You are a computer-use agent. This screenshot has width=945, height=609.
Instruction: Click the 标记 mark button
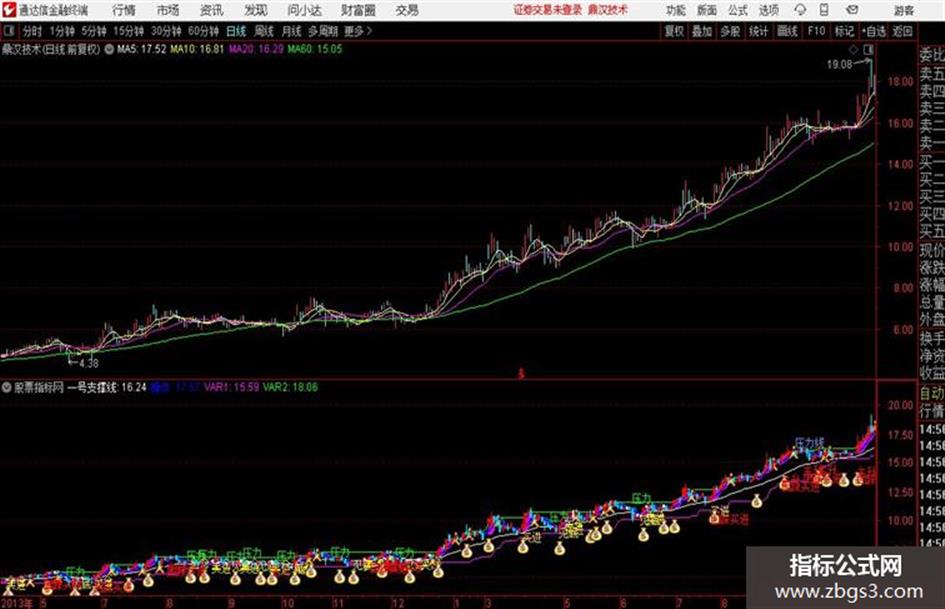(844, 31)
